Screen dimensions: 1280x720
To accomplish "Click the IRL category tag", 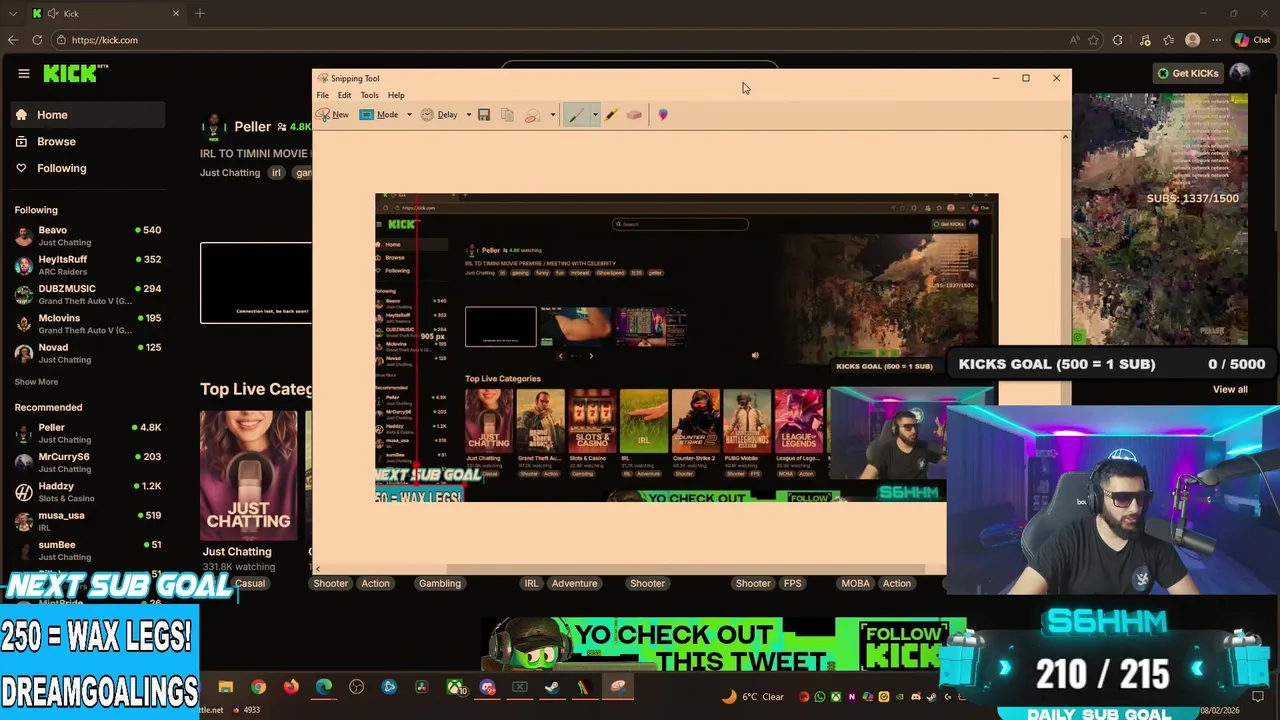I will coord(531,583).
